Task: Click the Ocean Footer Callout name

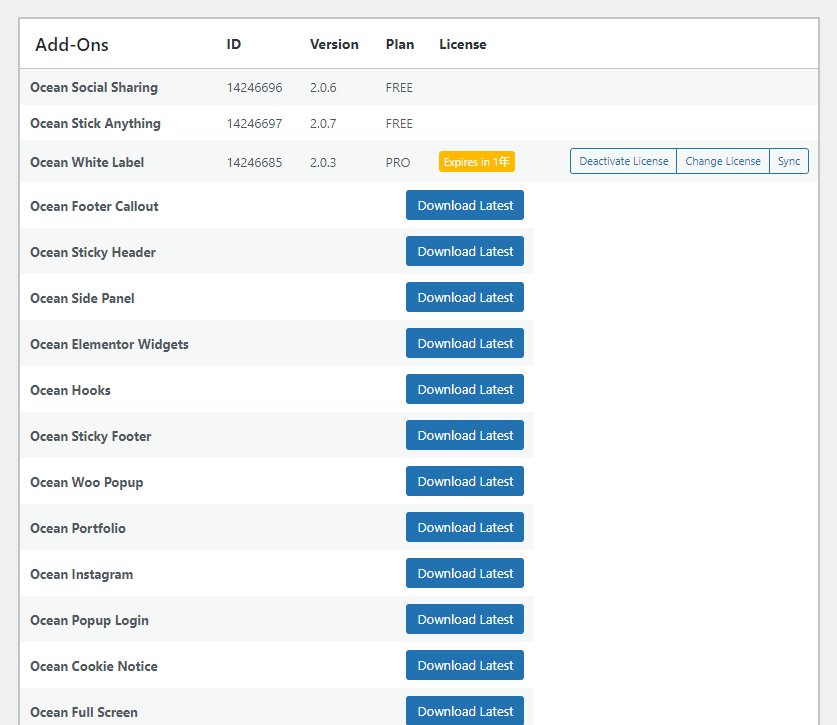Action: pyautogui.click(x=94, y=206)
